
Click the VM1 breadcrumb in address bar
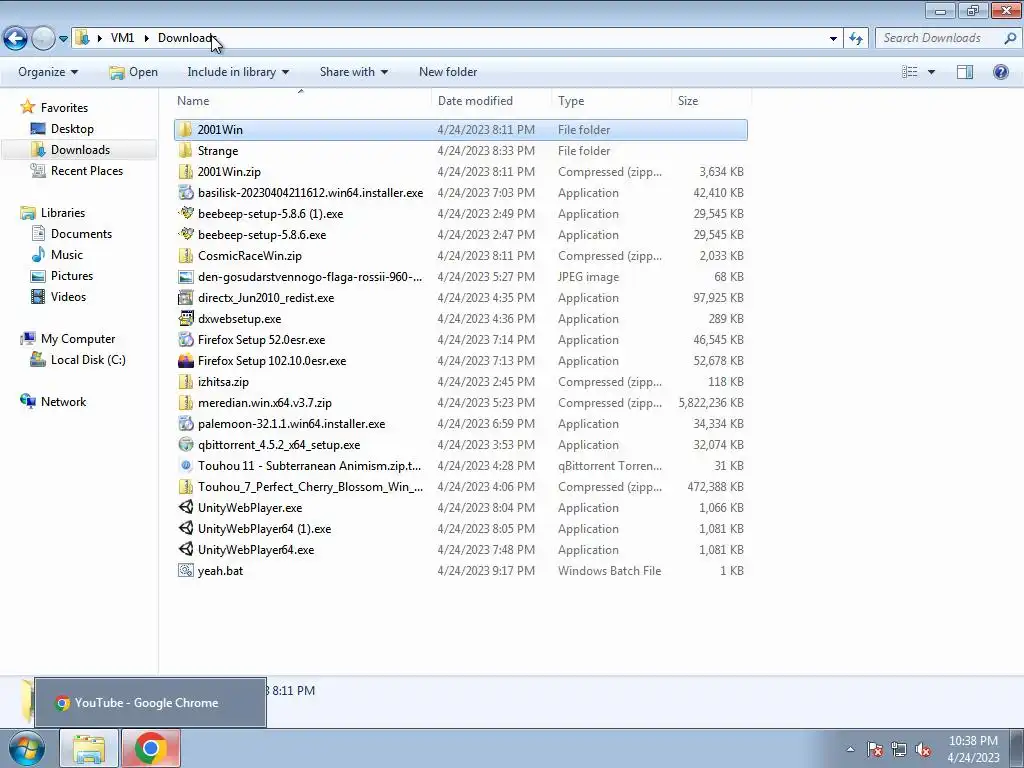click(122, 38)
